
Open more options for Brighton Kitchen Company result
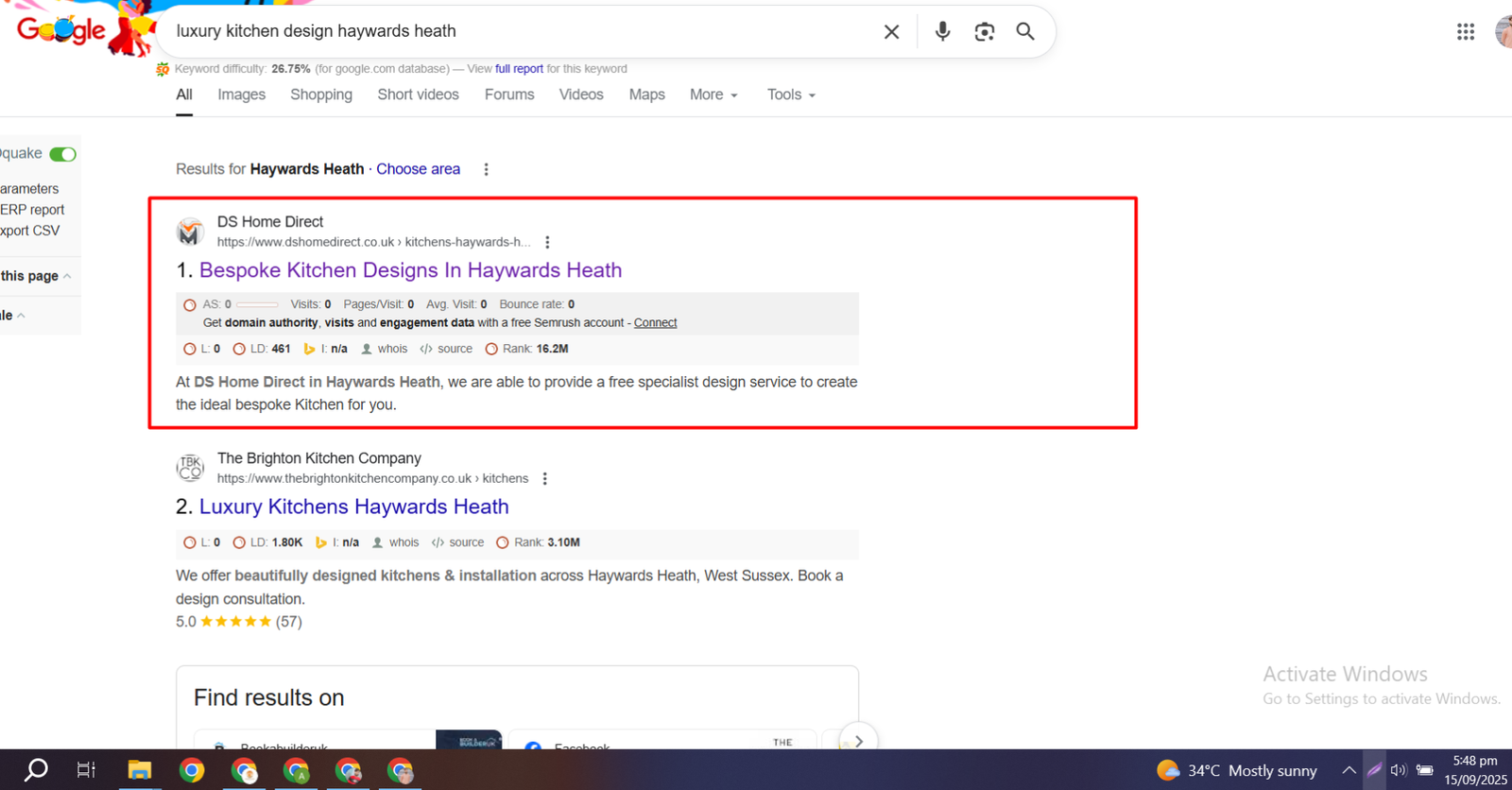pyautogui.click(x=544, y=479)
